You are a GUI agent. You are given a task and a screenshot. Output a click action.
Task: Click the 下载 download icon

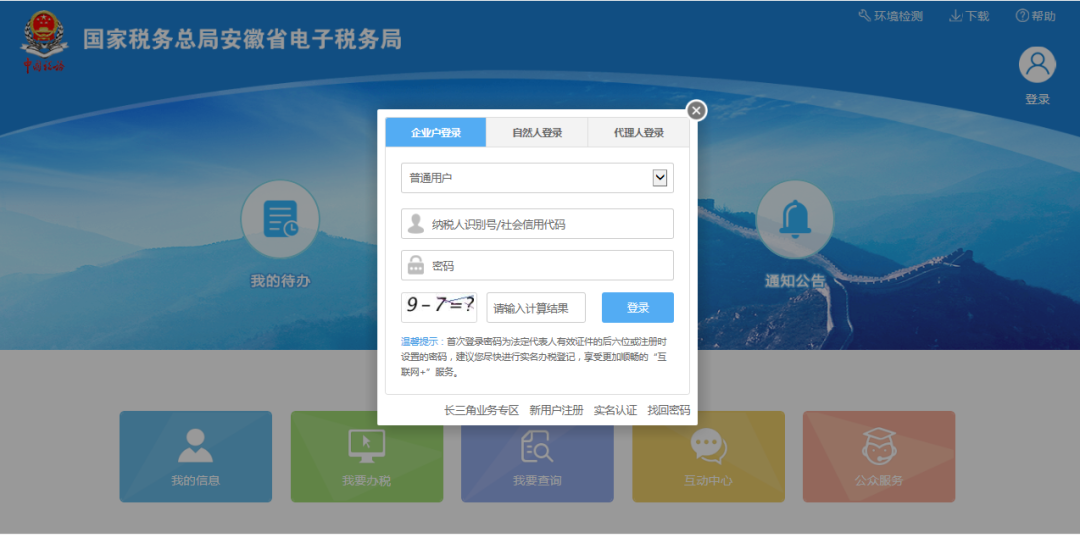click(x=956, y=16)
